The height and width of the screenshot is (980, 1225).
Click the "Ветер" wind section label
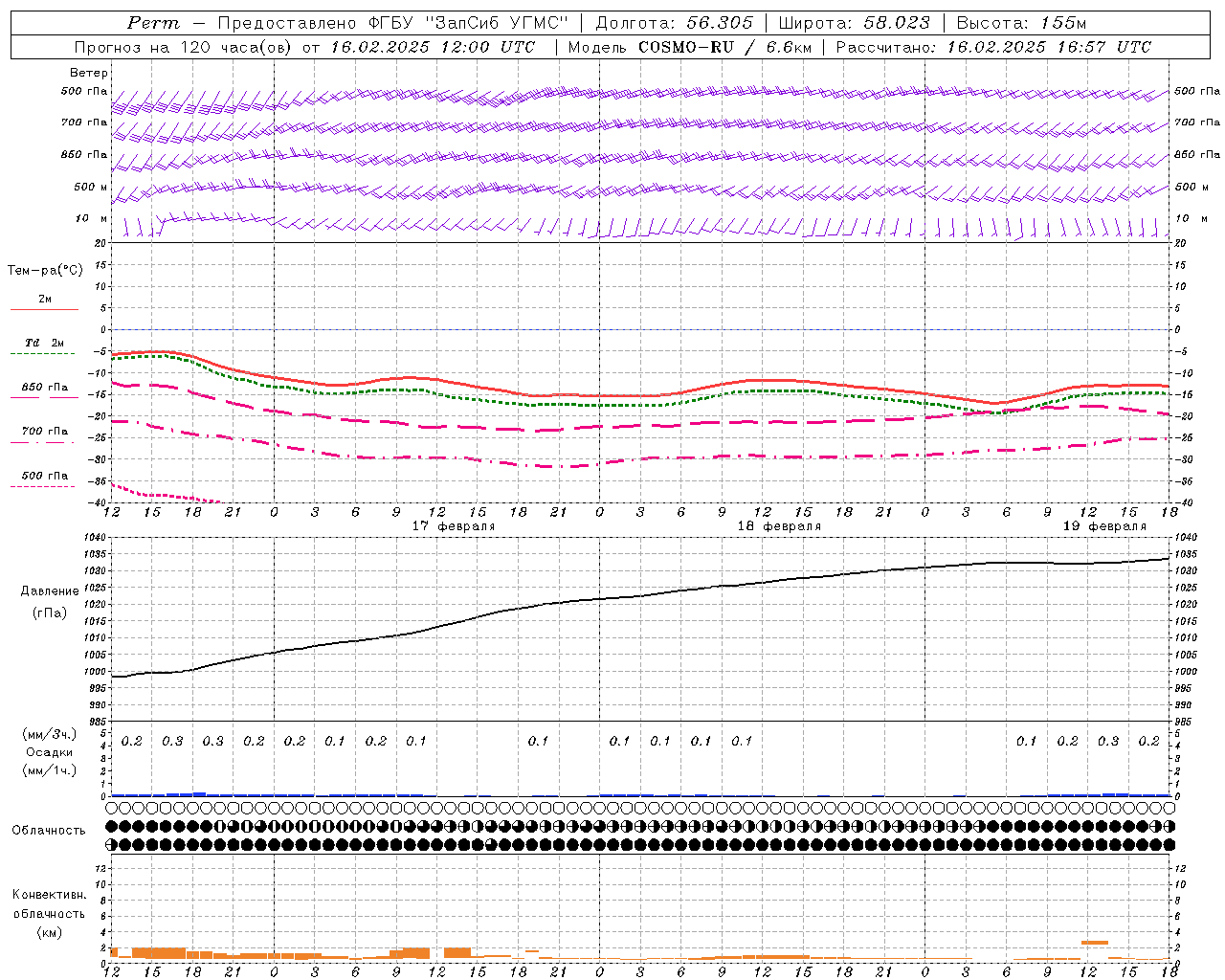click(89, 73)
